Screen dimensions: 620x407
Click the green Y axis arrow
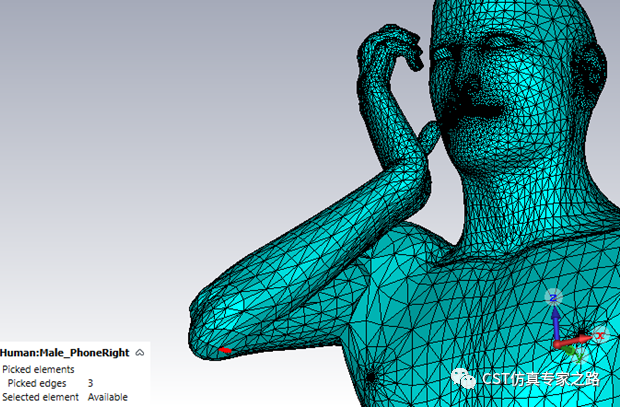[570, 350]
